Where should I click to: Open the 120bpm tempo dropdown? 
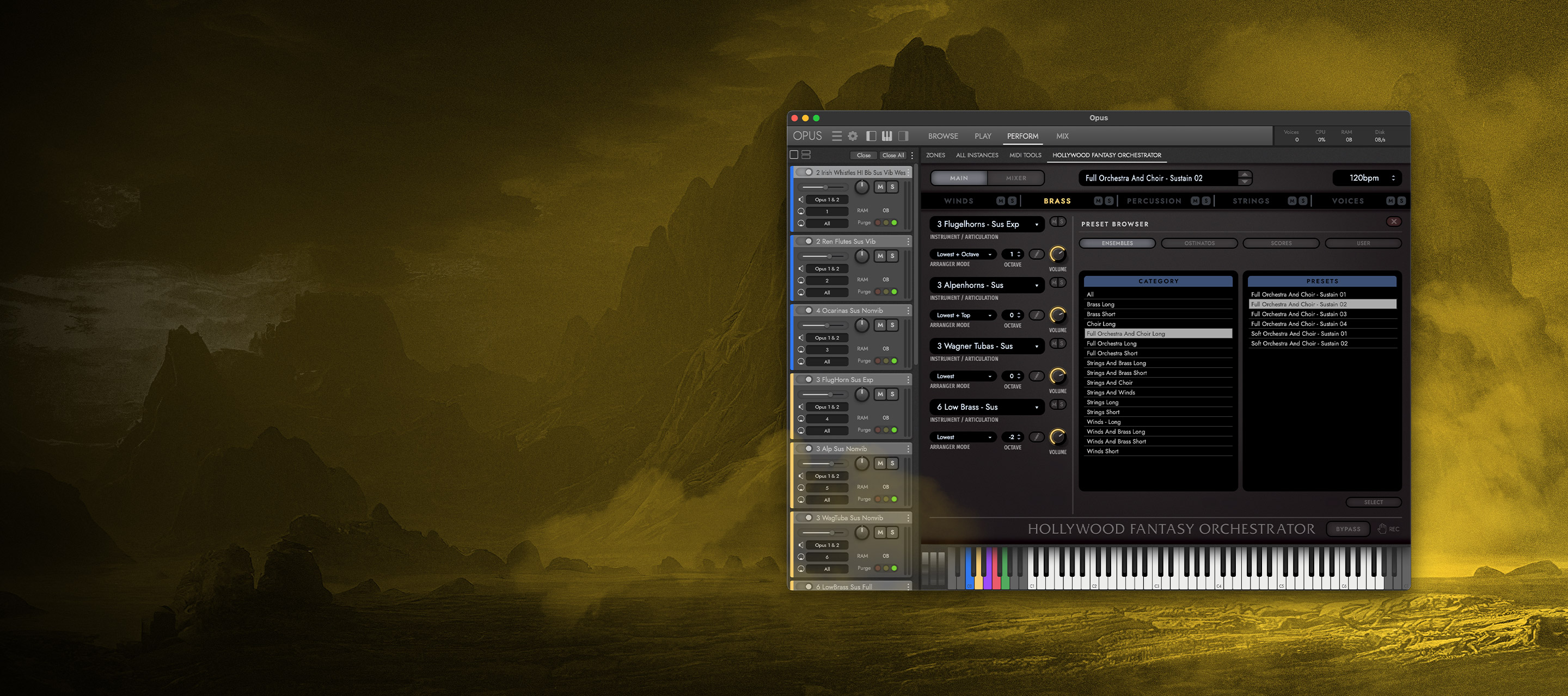pyautogui.click(x=1367, y=178)
